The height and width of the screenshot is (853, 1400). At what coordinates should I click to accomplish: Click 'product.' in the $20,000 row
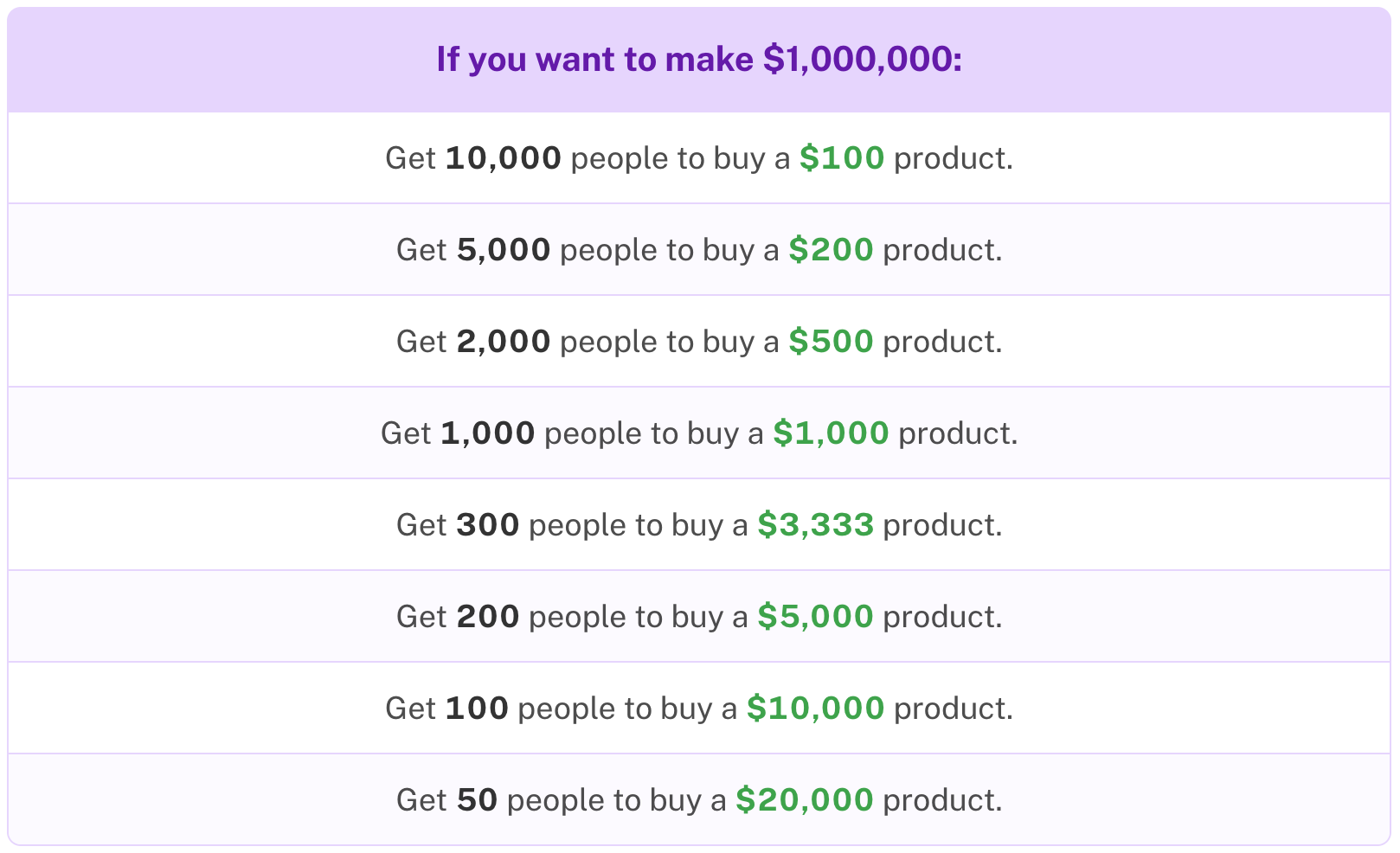tap(942, 800)
